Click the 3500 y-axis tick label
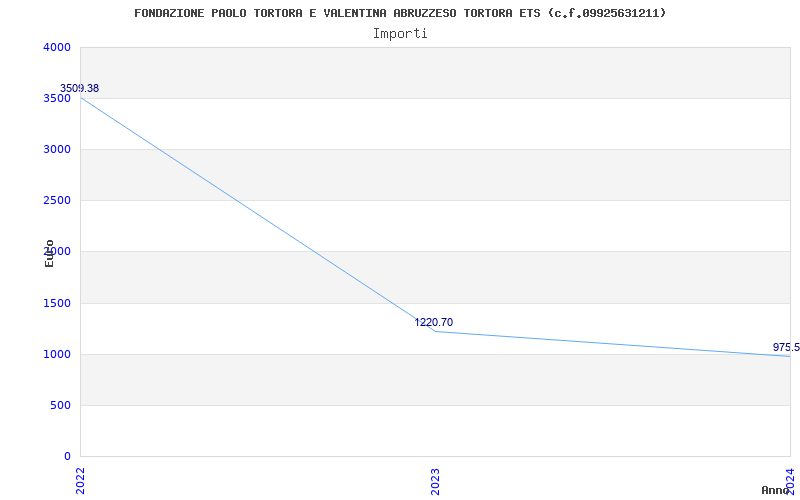The height and width of the screenshot is (500, 800). (57, 98)
